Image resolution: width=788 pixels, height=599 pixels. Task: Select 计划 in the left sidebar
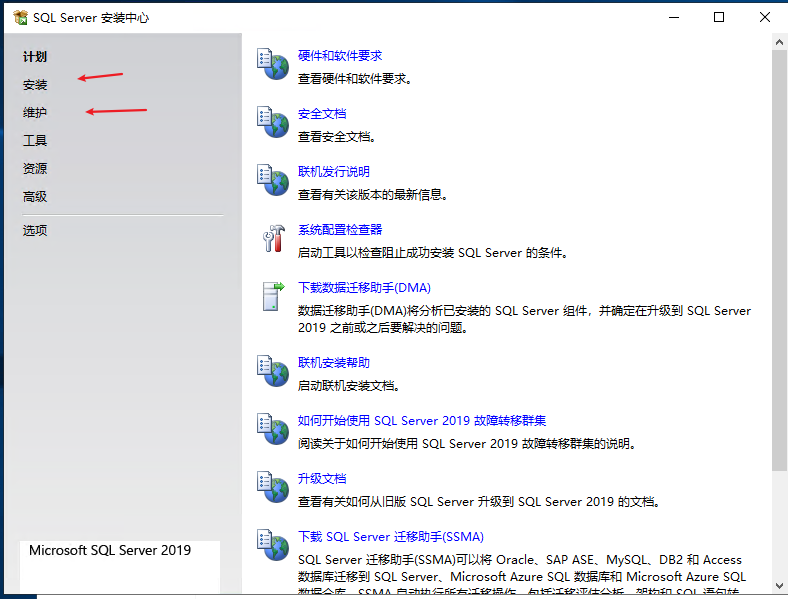point(35,57)
